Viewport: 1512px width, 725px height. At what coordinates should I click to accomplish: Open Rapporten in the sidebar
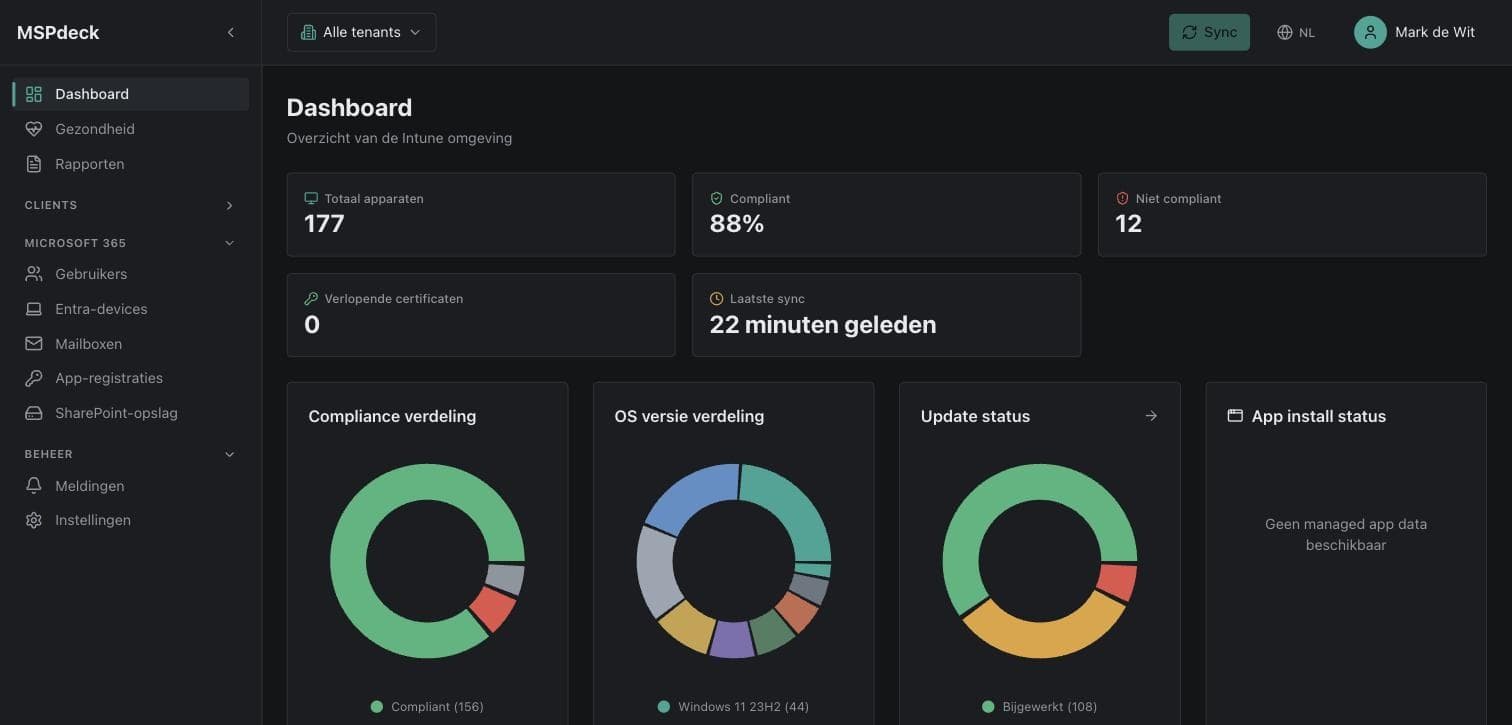[130, 164]
